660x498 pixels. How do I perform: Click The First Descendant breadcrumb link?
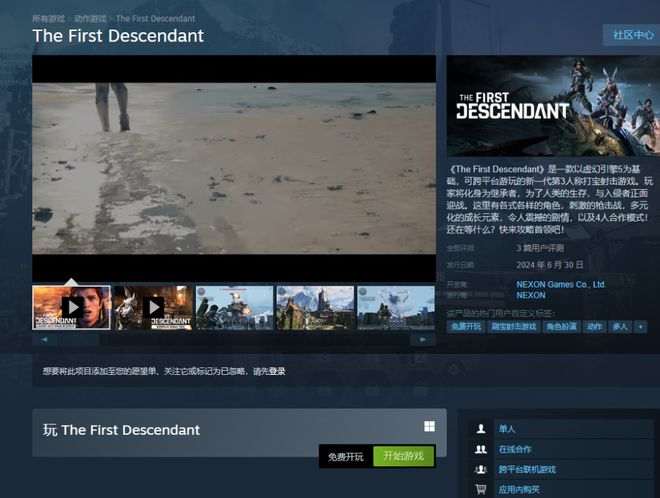(155, 19)
